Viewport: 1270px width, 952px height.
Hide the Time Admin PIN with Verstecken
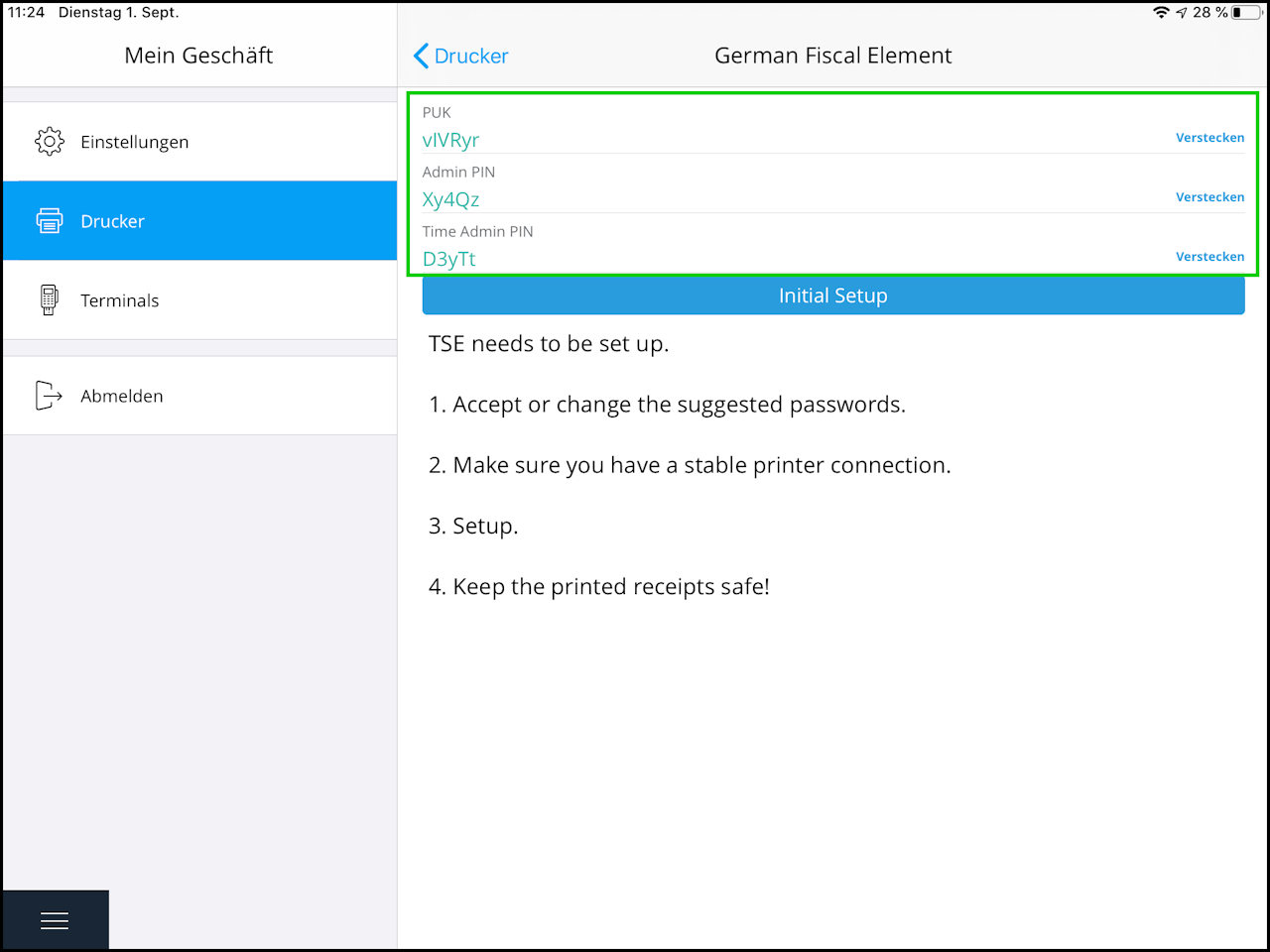coord(1209,257)
